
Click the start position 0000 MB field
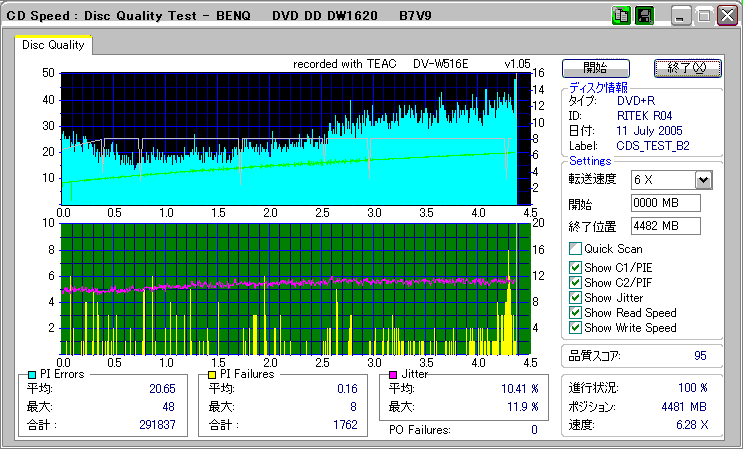coord(665,203)
